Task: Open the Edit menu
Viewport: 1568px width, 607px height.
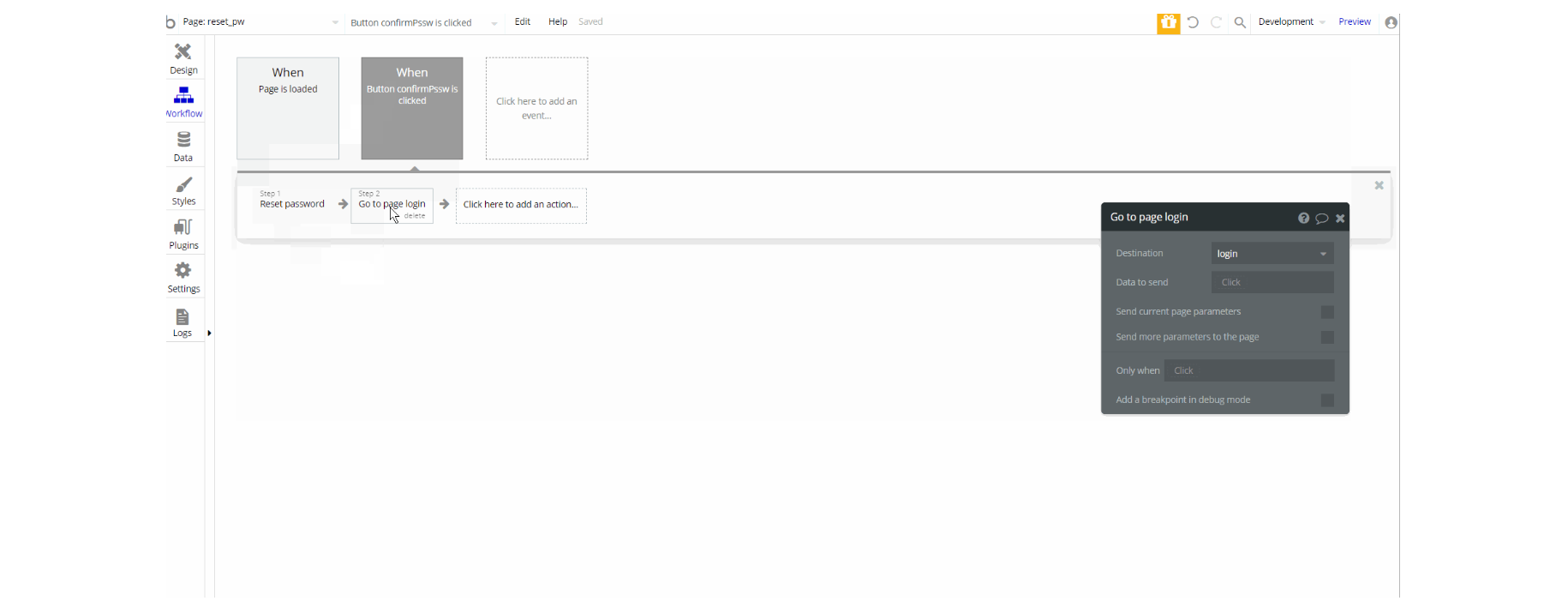Action: point(523,22)
